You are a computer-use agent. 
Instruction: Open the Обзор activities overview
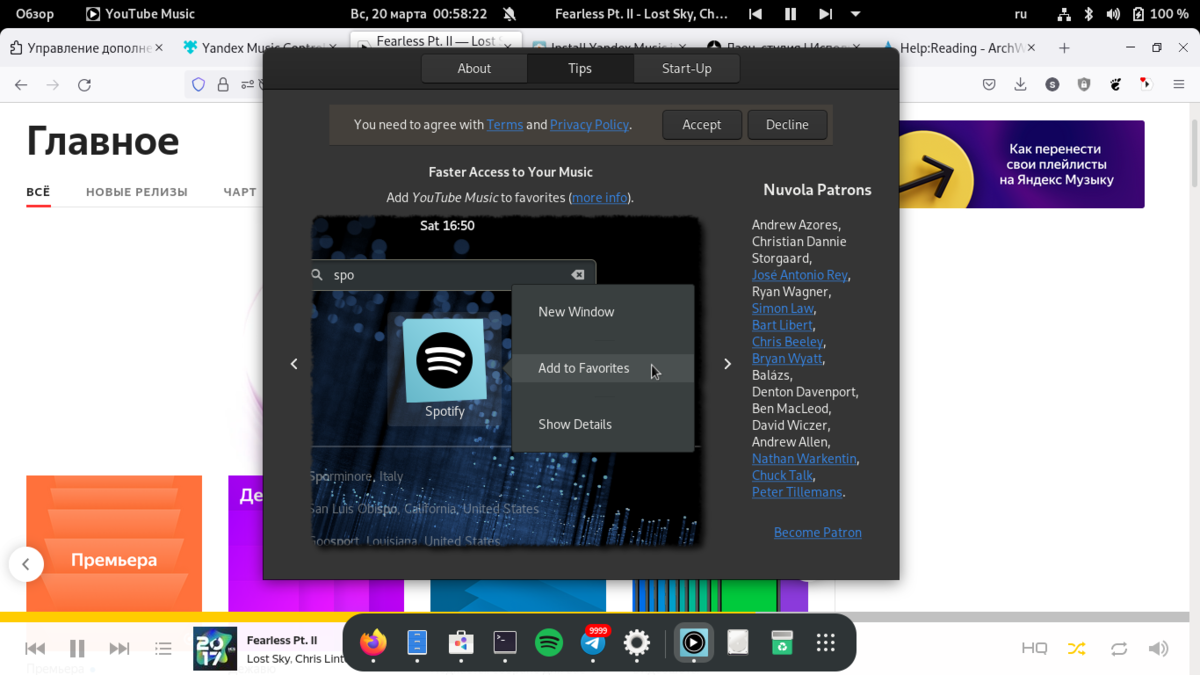tap(35, 14)
